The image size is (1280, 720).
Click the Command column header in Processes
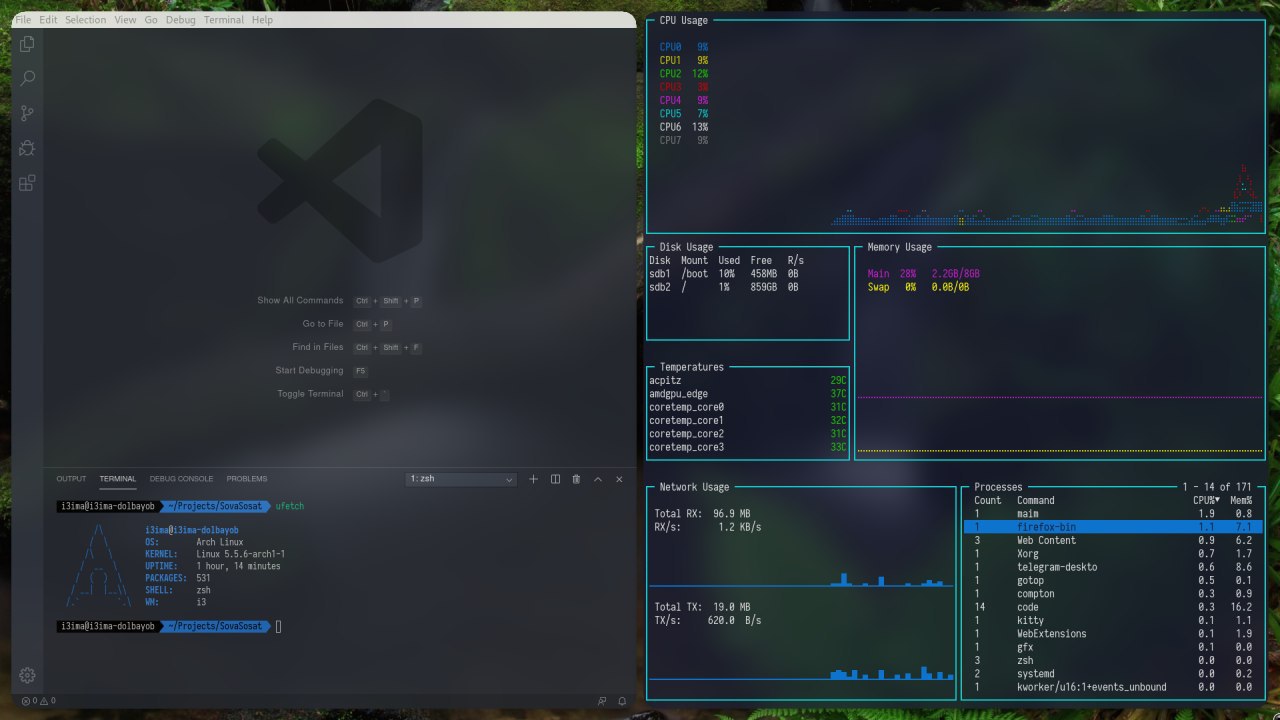(x=1036, y=500)
